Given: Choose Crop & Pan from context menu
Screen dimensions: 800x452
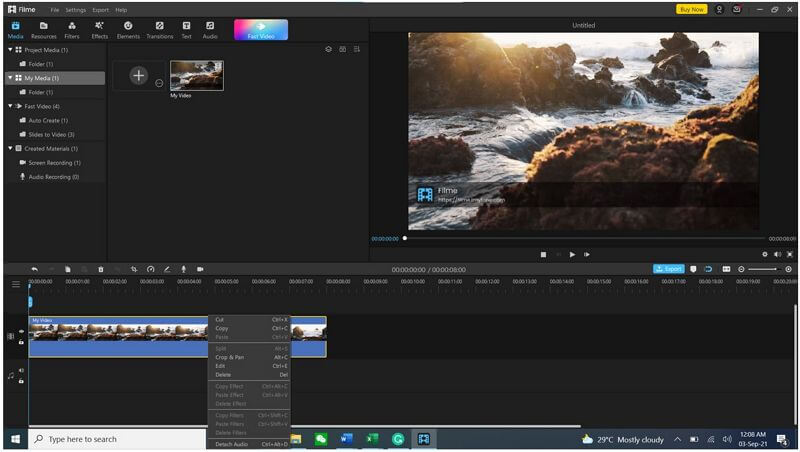Looking at the screenshot, I should (251, 357).
